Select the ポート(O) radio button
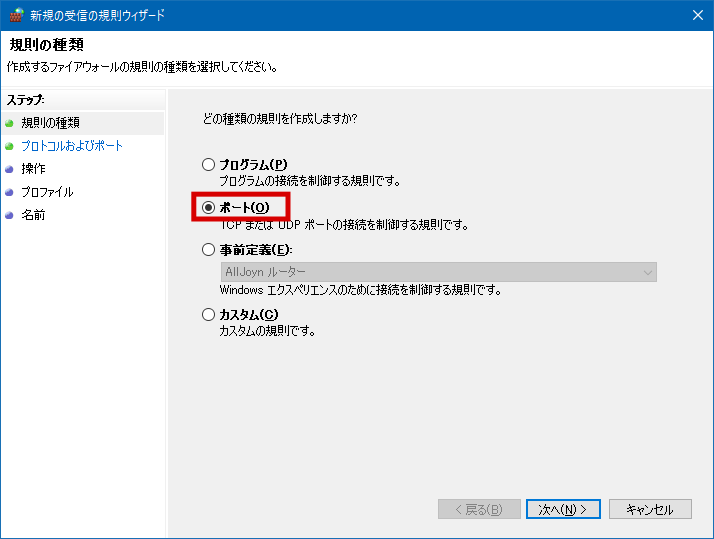Screen dimensions: 714x539 coord(208,208)
